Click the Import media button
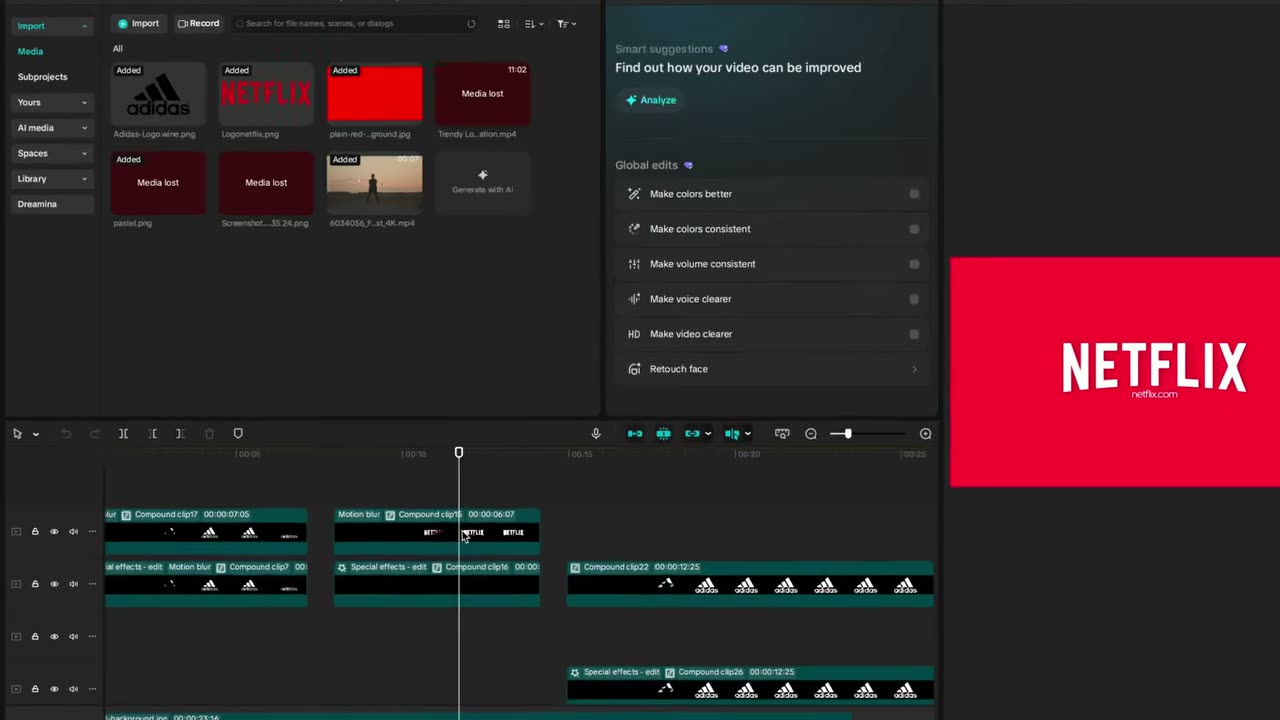Viewport: 1280px width, 720px height. (138, 23)
